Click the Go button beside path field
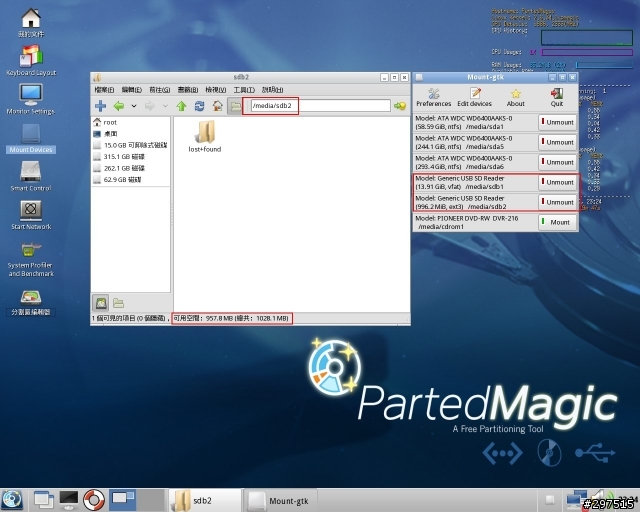The image size is (640, 512). pos(400,106)
